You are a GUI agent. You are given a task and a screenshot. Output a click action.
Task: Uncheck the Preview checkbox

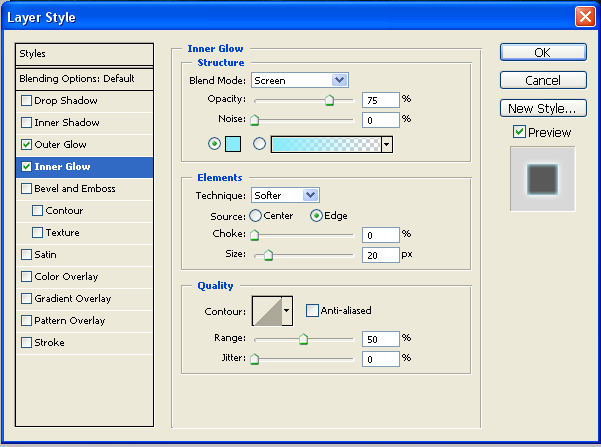pos(518,132)
